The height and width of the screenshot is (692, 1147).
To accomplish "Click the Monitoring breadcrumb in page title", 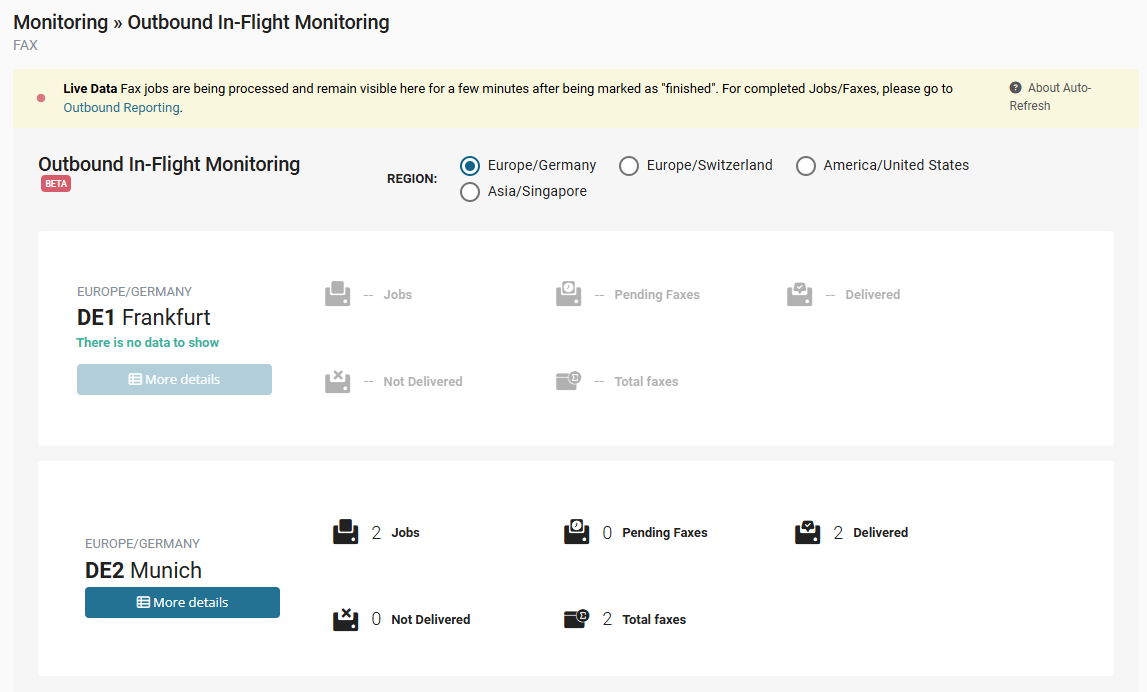I will coord(60,22).
